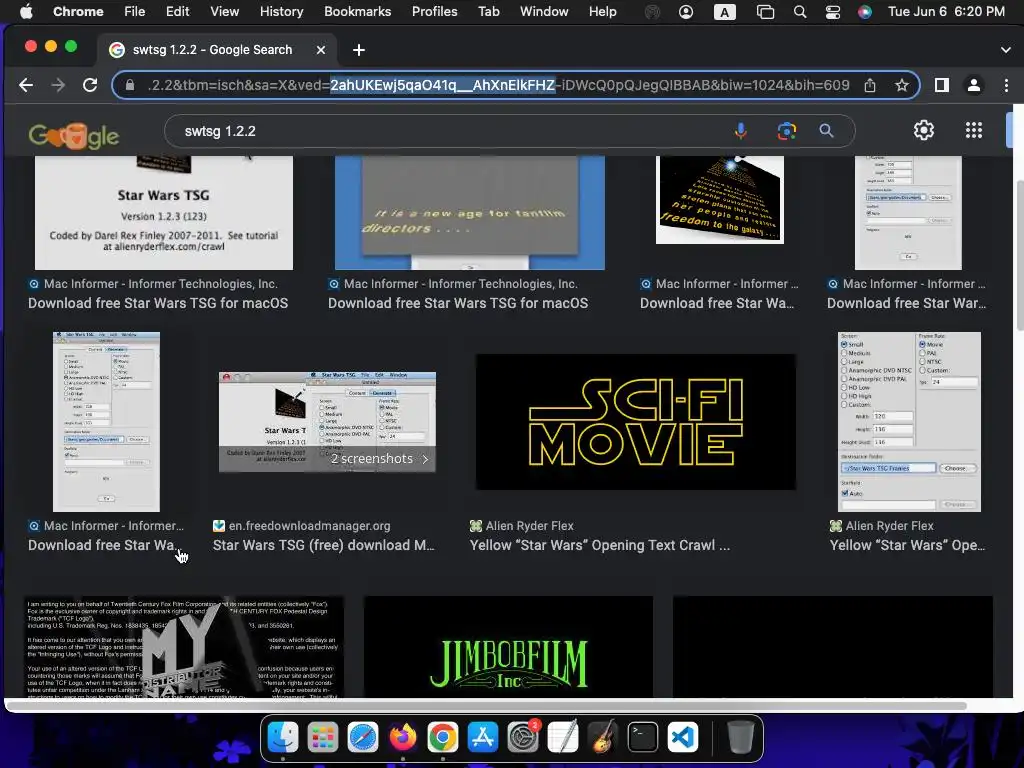Open the SCI-FI MOVIE logo image
This screenshot has width=1024, height=768.
click(635, 422)
